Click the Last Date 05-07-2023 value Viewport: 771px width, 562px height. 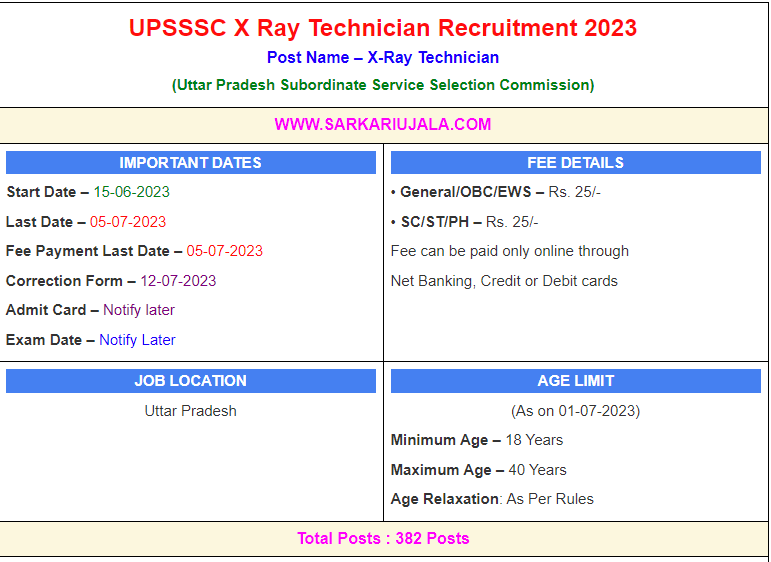click(128, 222)
